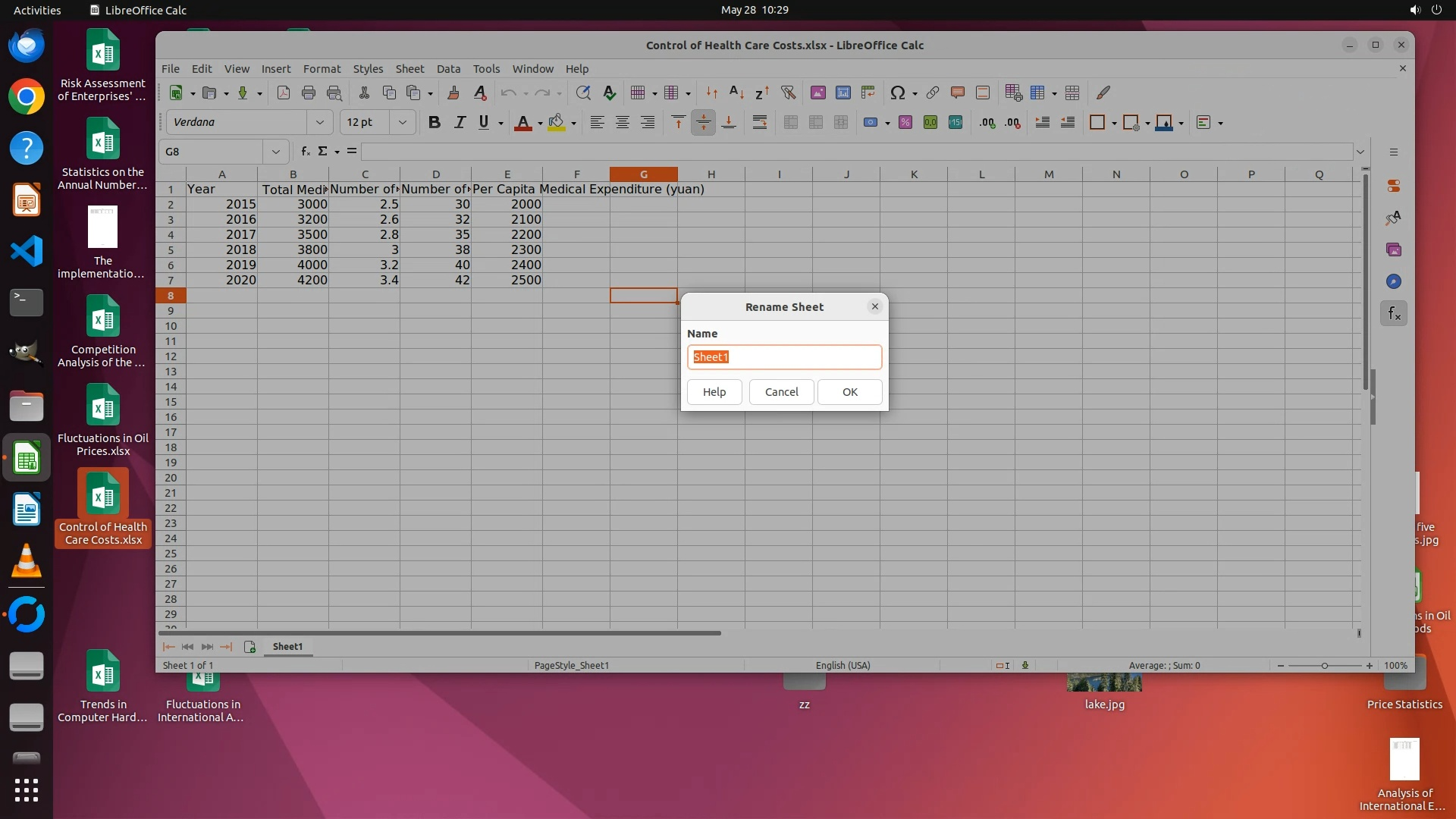Click the Insert Special Character omega icon
Image resolution: width=1456 pixels, height=819 pixels.
click(898, 93)
